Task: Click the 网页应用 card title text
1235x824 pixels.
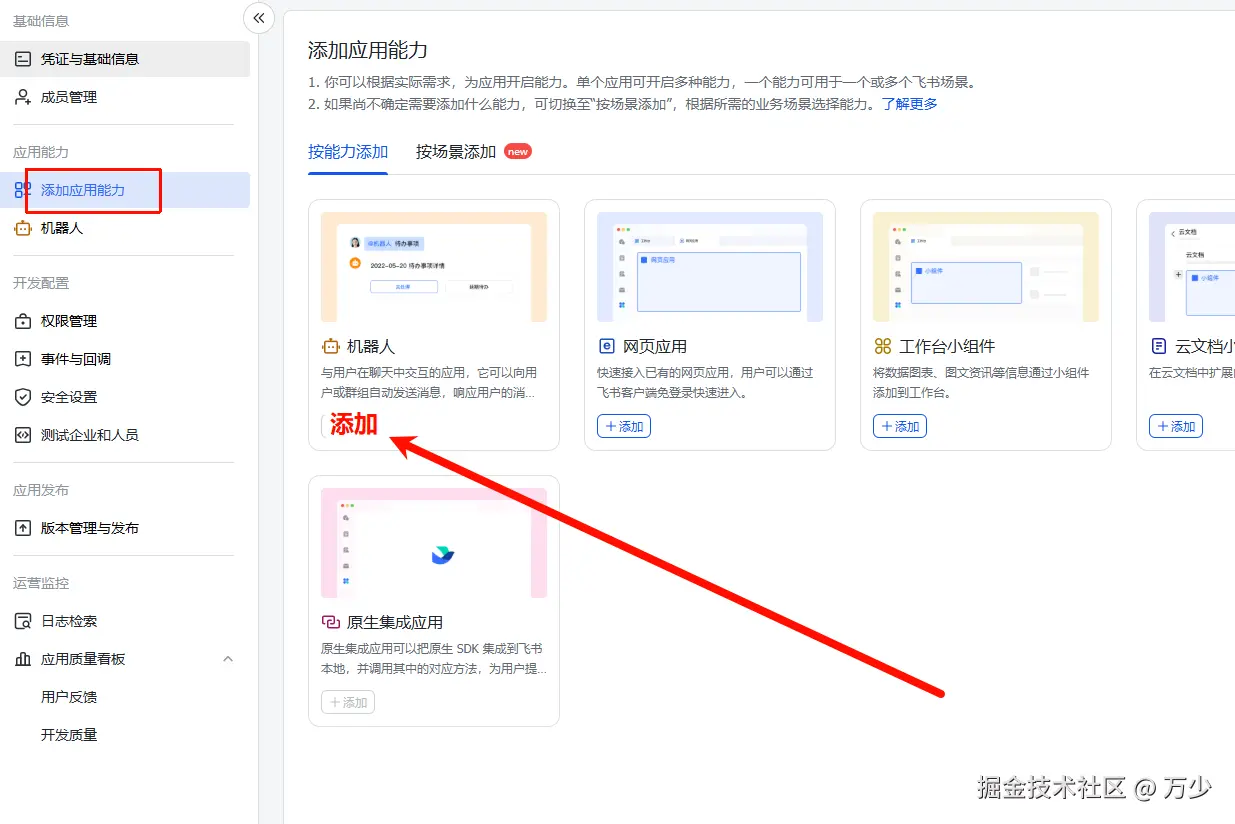Action: click(655, 346)
